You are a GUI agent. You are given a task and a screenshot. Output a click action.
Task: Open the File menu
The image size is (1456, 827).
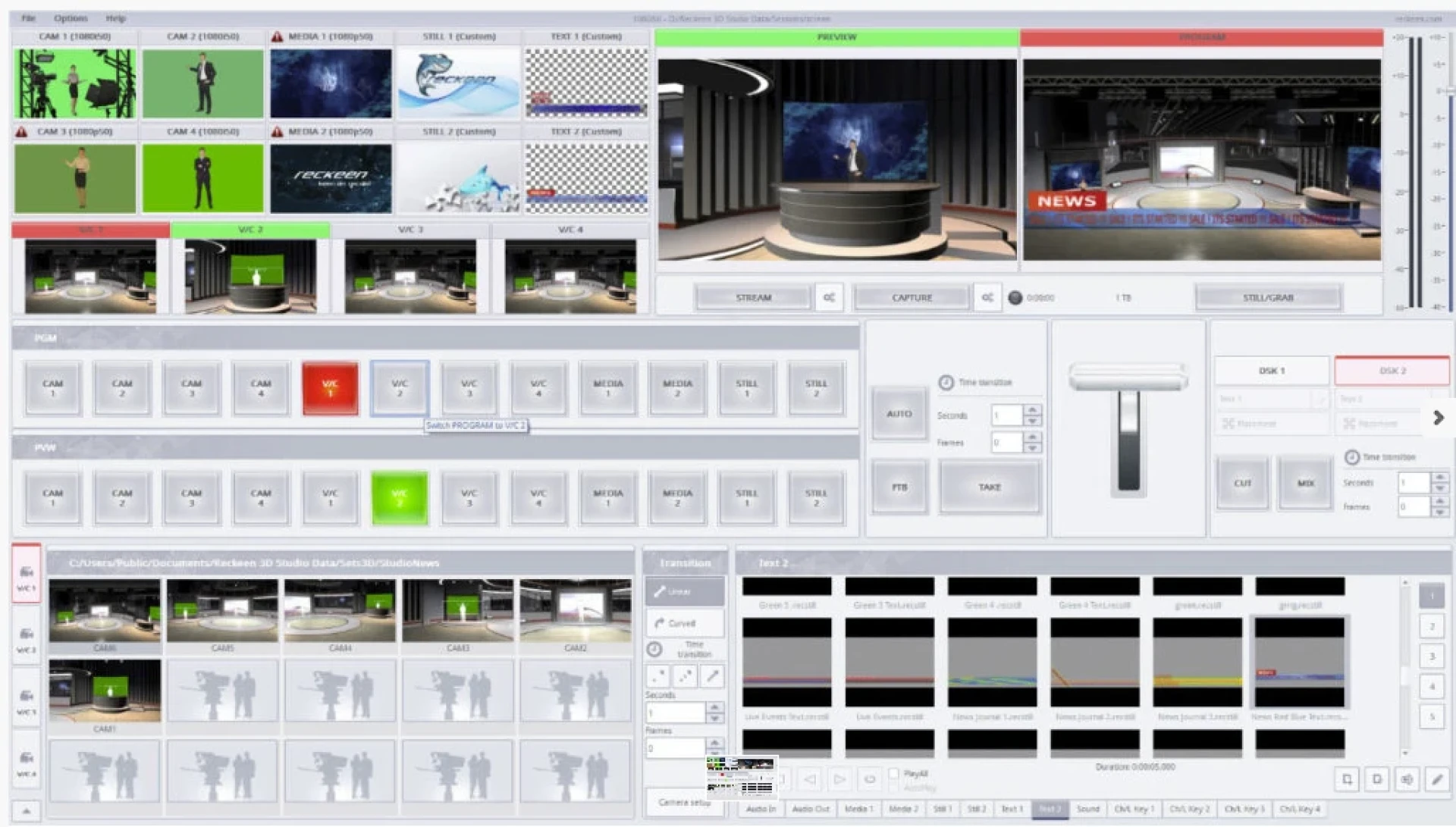pyautogui.click(x=28, y=17)
